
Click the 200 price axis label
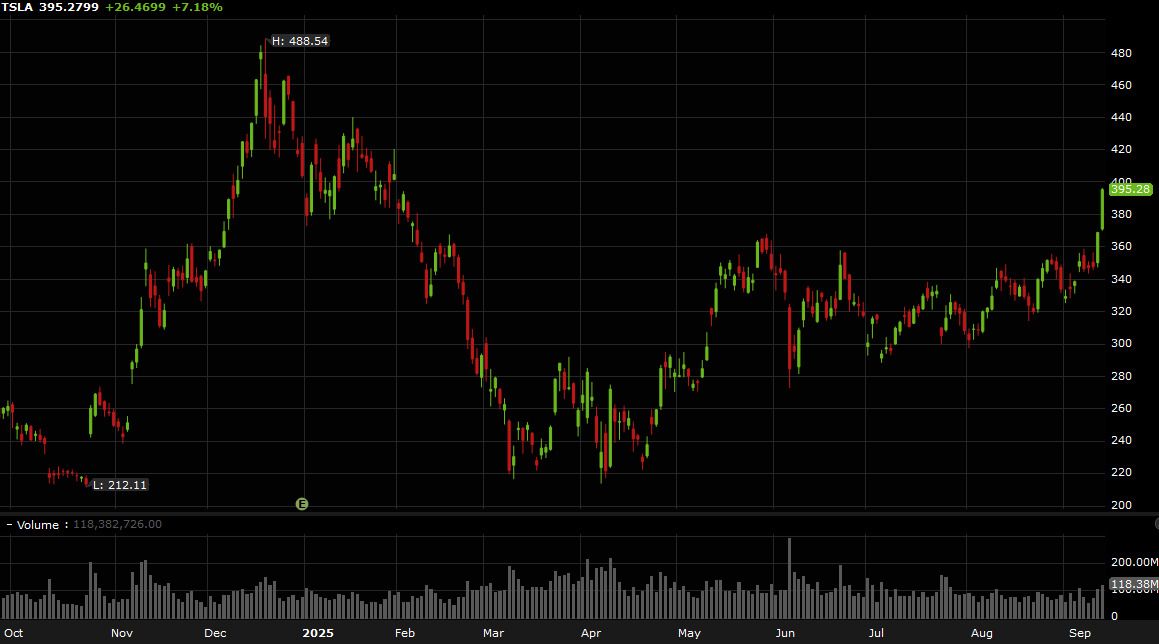(1121, 505)
